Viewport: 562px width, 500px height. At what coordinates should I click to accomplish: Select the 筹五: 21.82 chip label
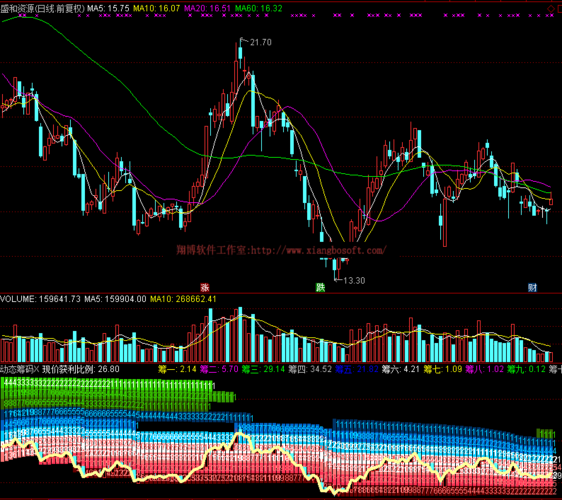[357, 369]
